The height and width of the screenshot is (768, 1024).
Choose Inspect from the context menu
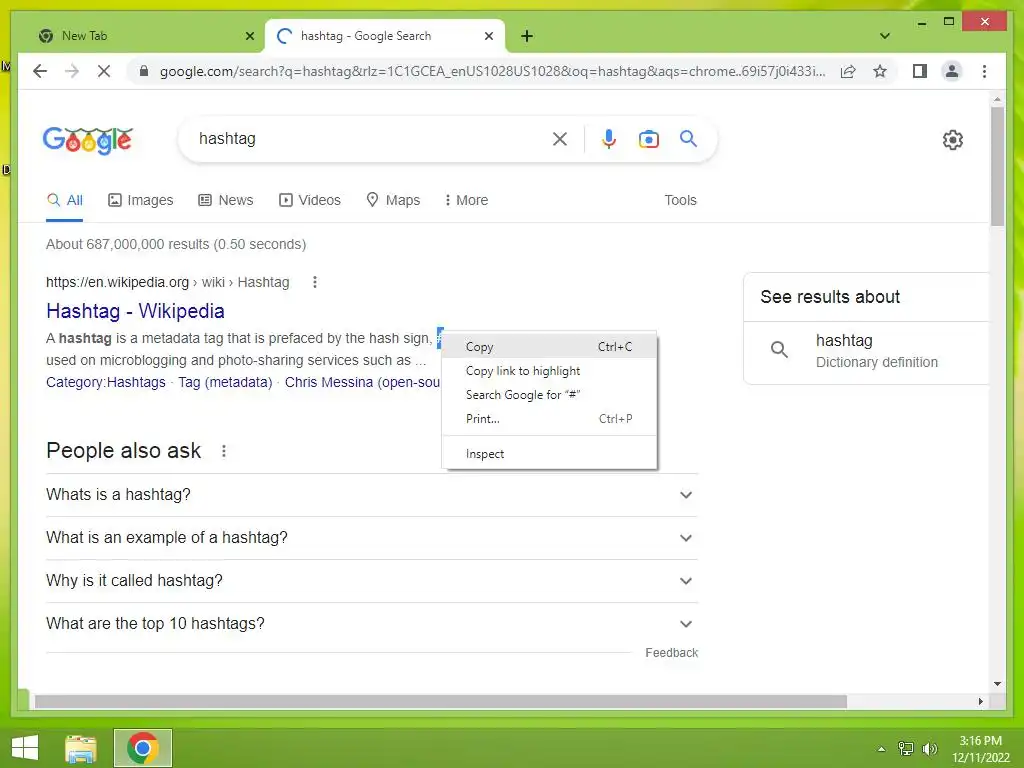(549, 454)
